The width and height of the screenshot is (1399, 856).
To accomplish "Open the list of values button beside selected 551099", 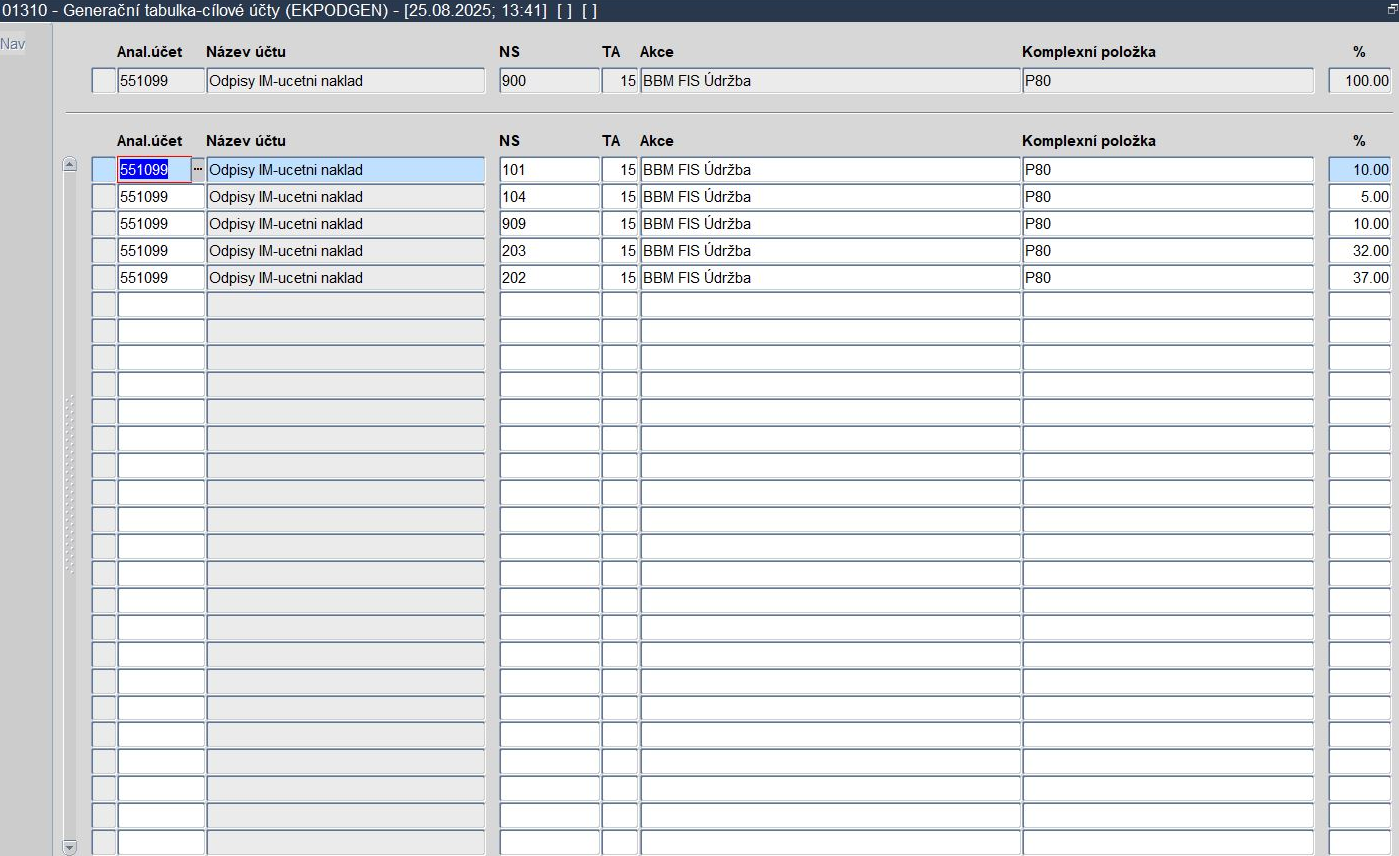I will (x=198, y=170).
